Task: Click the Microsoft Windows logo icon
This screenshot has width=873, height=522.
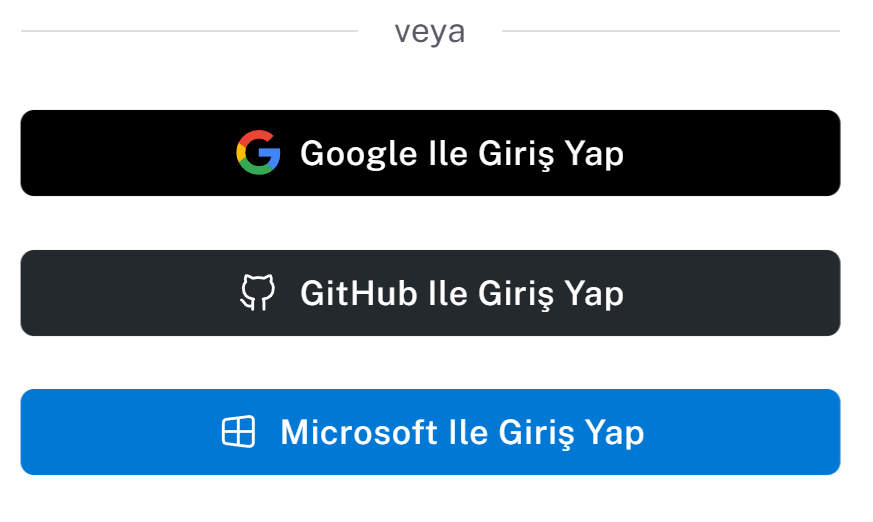Action: (238, 432)
